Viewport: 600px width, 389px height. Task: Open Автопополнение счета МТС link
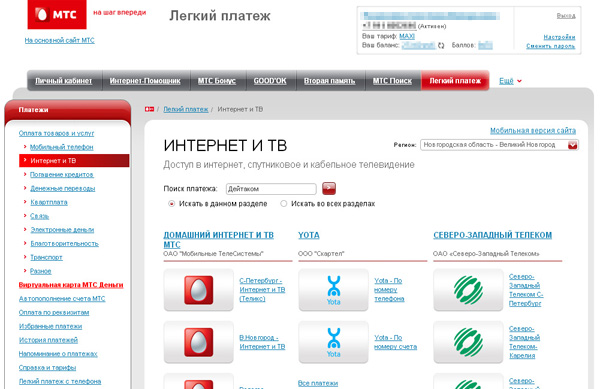[x=62, y=298]
